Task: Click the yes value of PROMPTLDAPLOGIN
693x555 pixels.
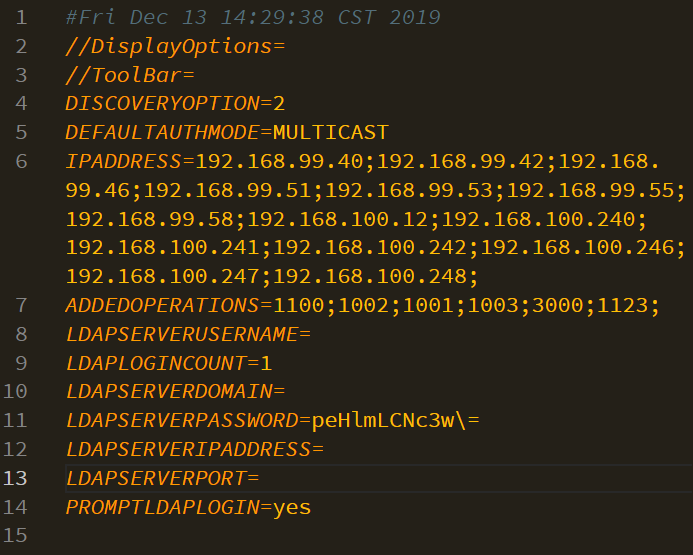Action: [x=292, y=507]
